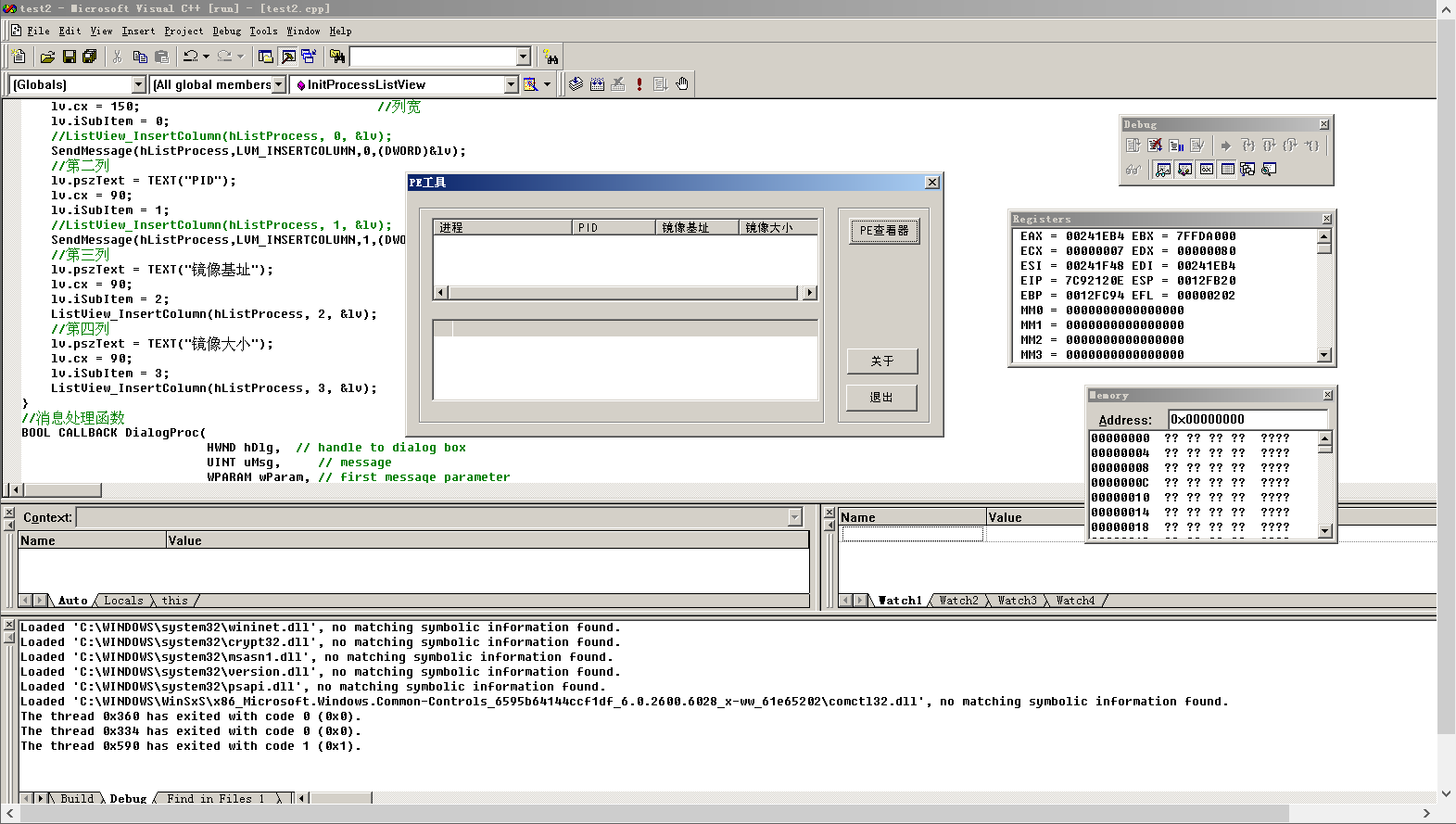Toggle the Memory window in Debug toolbar
The height and width of the screenshot is (824, 1456).
1226,169
